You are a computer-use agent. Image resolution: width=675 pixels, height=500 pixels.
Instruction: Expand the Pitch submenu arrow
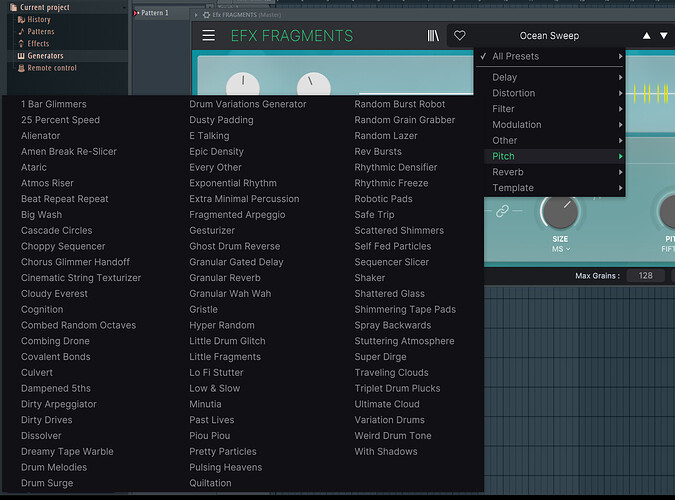pyautogui.click(x=620, y=156)
